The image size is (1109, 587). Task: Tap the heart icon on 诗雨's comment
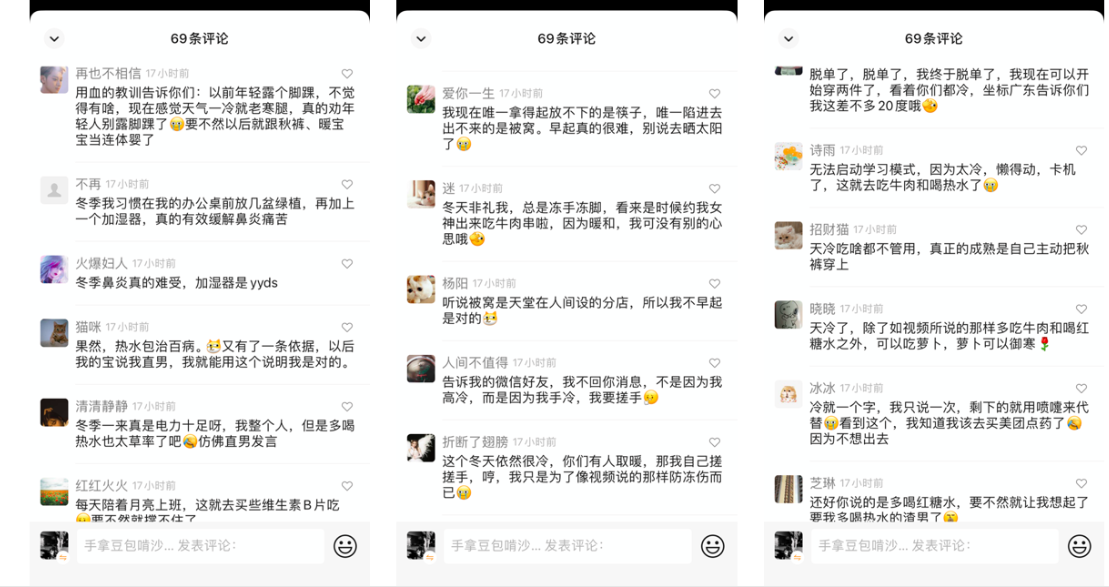1081,151
